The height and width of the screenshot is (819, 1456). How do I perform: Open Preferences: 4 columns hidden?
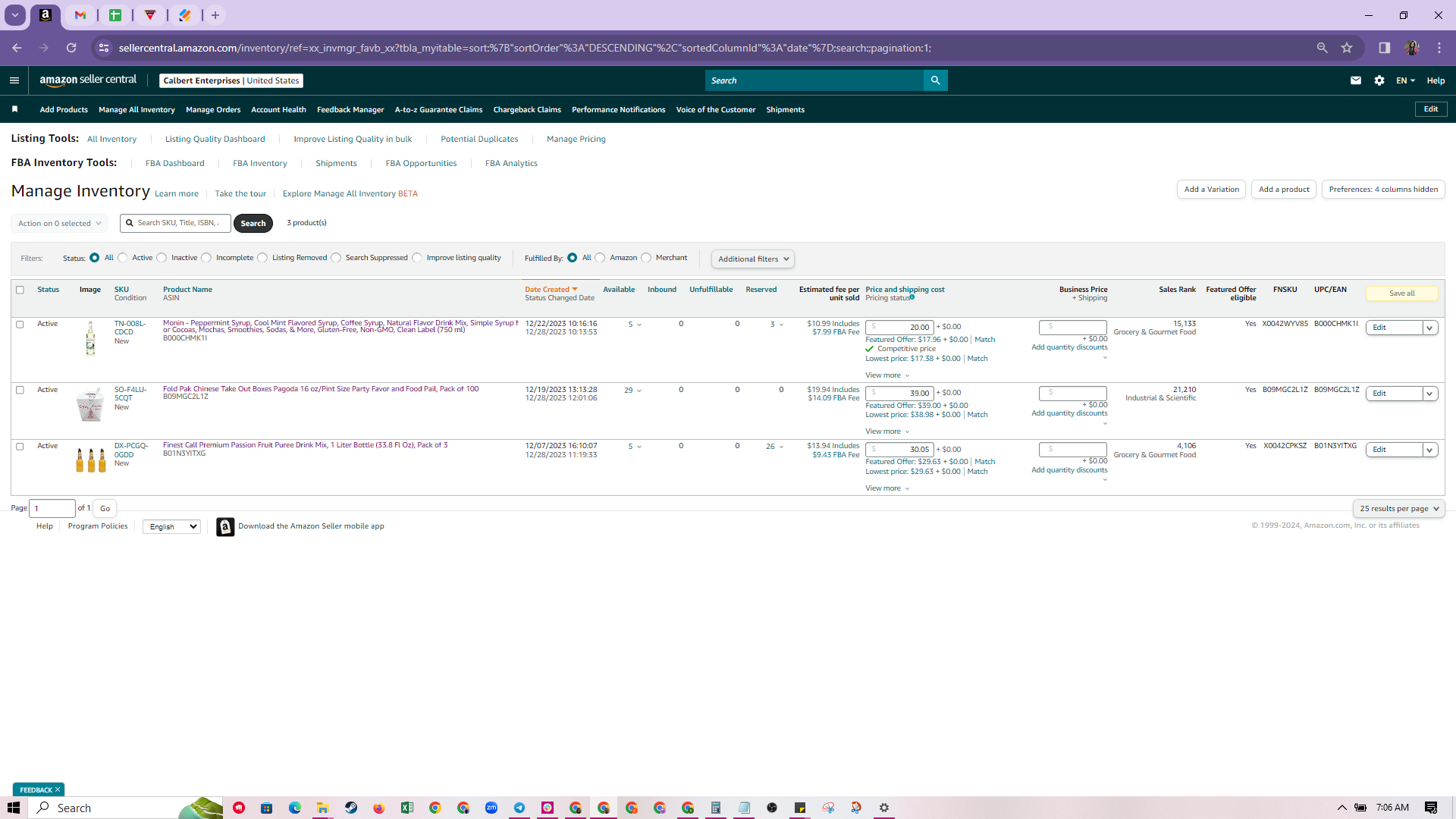coord(1383,190)
